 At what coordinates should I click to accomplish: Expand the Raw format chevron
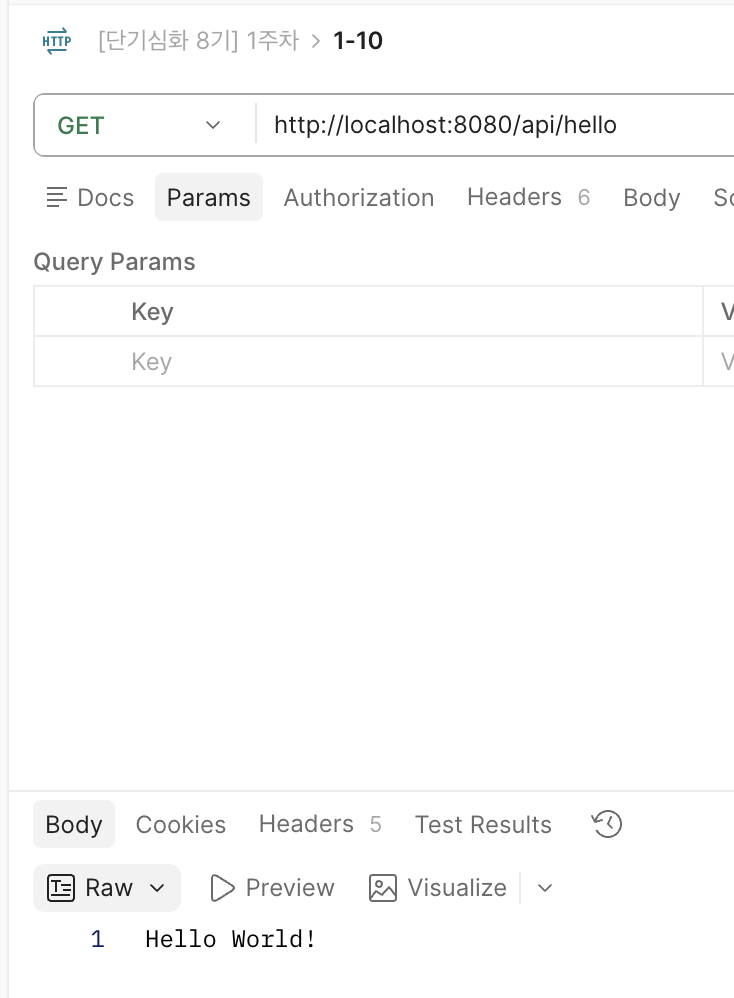pos(157,888)
